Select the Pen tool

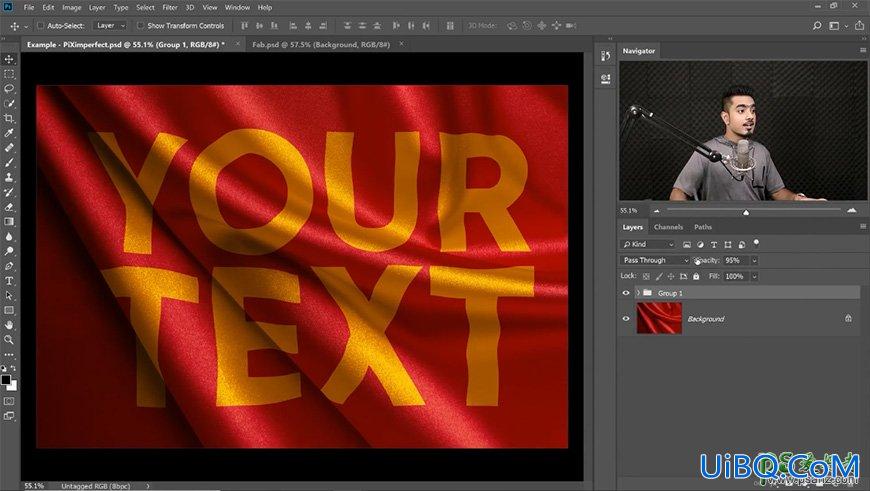click(9, 266)
